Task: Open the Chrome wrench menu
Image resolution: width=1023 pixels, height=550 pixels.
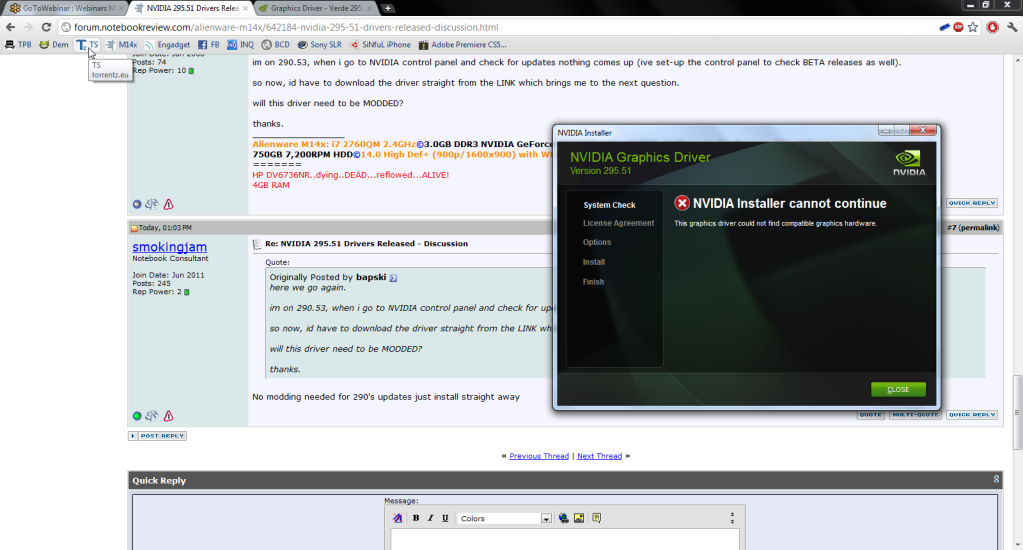Action: pyautogui.click(x=1012, y=27)
